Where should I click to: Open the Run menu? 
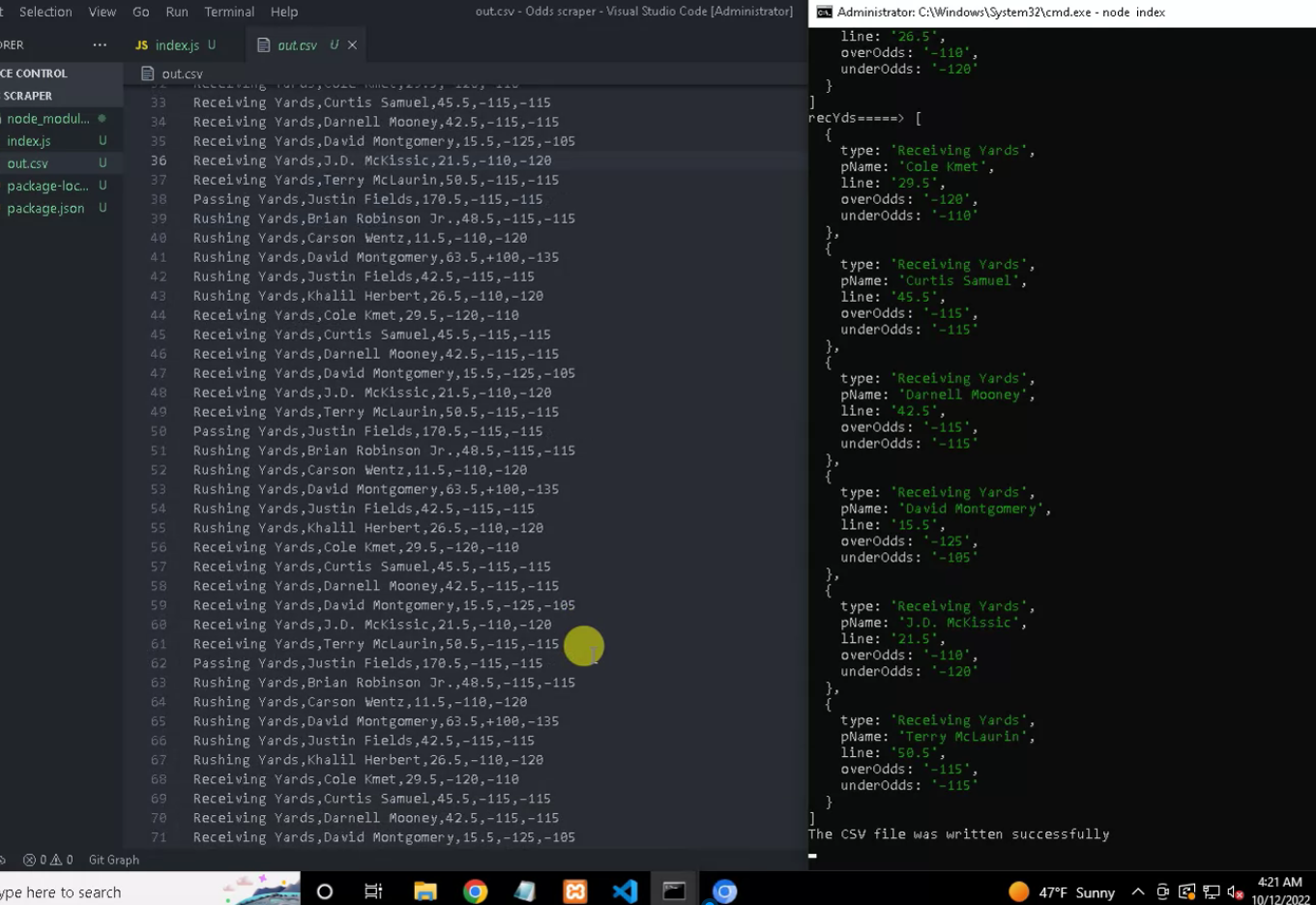[x=177, y=12]
